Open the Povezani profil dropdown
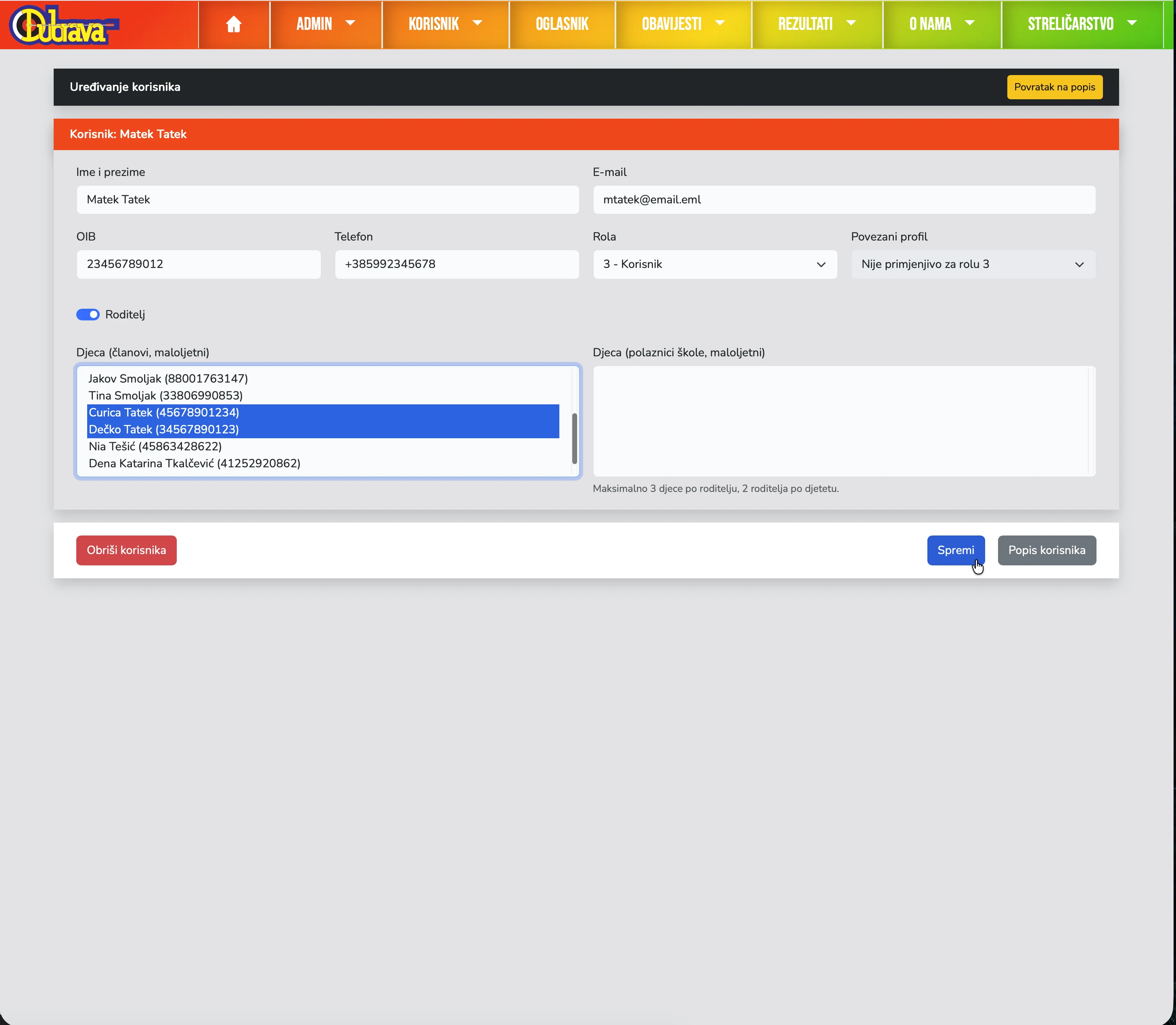1176x1025 pixels. point(973,264)
